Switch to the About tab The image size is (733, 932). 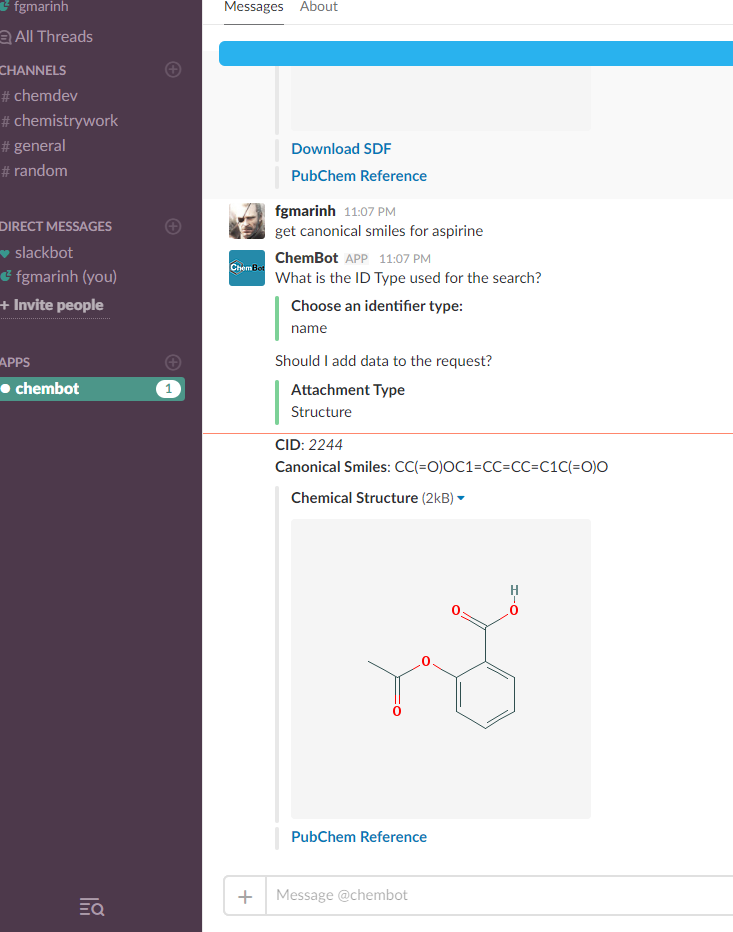(318, 7)
